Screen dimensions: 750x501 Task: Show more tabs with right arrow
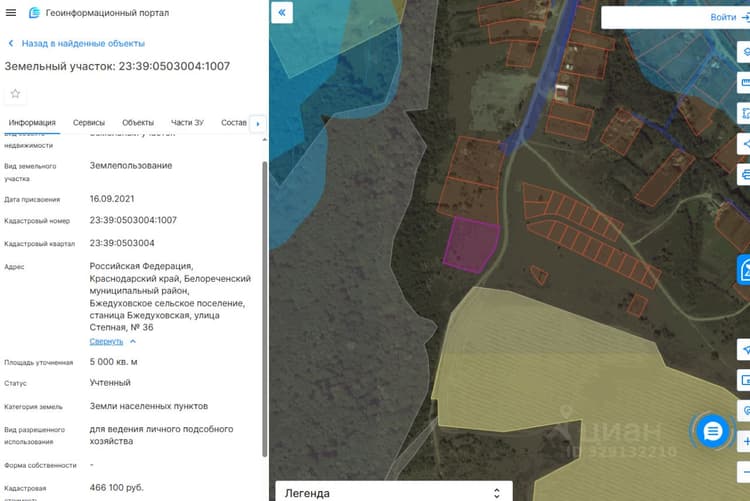pos(258,124)
